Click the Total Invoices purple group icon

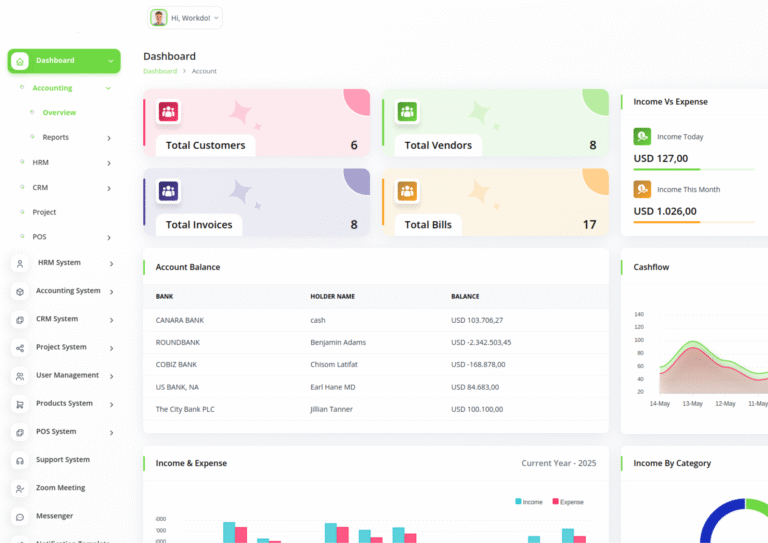[168, 191]
